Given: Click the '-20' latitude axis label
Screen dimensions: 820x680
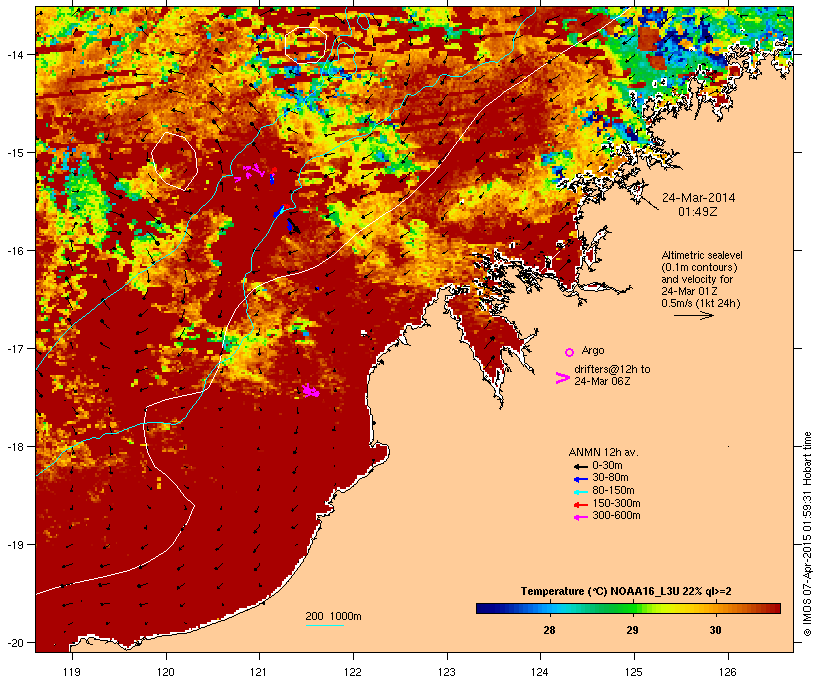Looking at the screenshot, I should [x=15, y=643].
